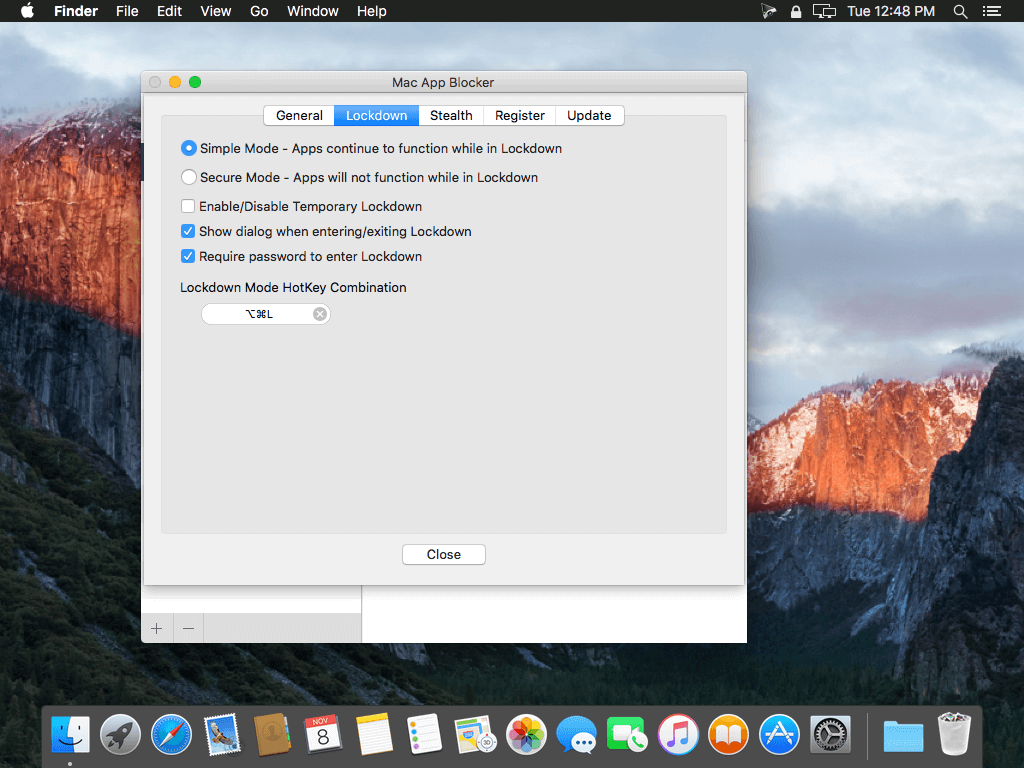This screenshot has width=1024, height=768.
Task: Open Reminders from the Dock
Action: (x=424, y=734)
